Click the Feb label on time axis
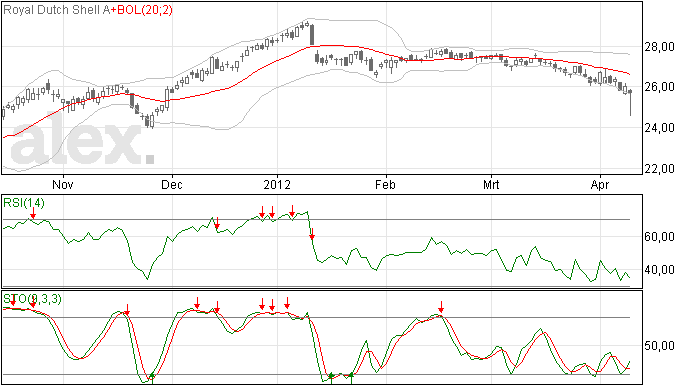Screen dimensions: 690x387 coord(385,184)
